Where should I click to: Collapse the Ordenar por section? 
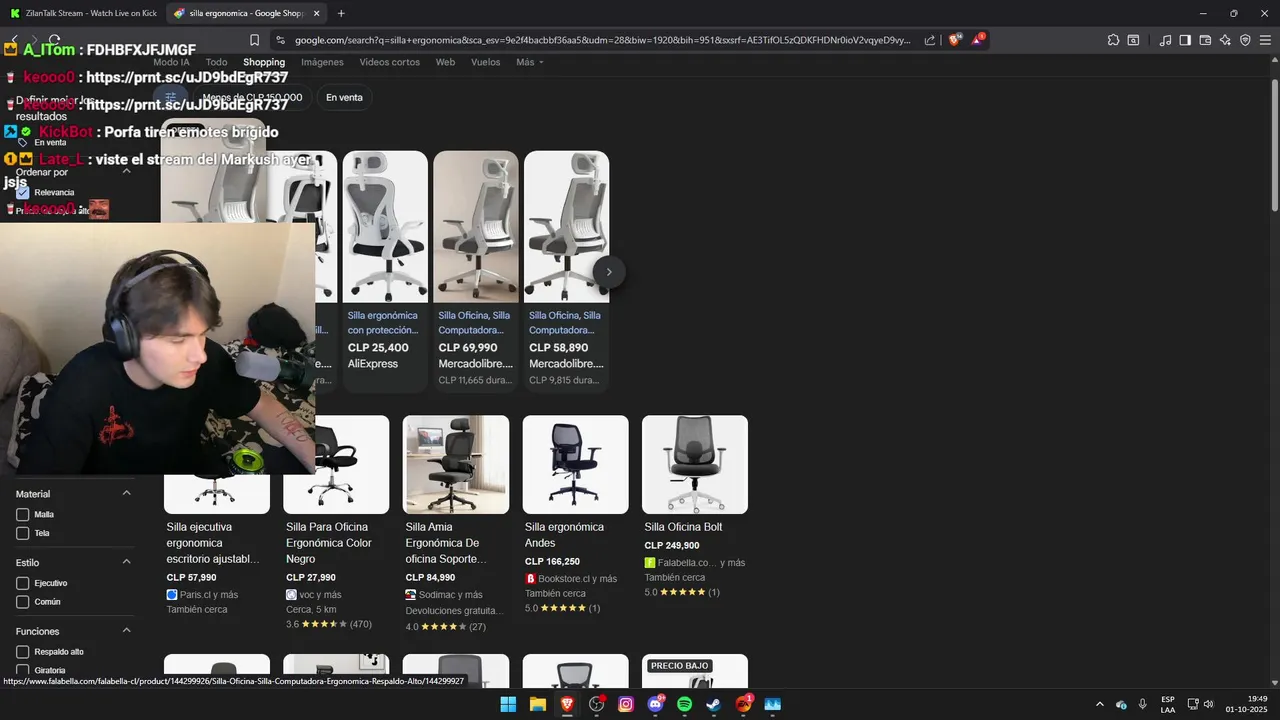point(127,171)
